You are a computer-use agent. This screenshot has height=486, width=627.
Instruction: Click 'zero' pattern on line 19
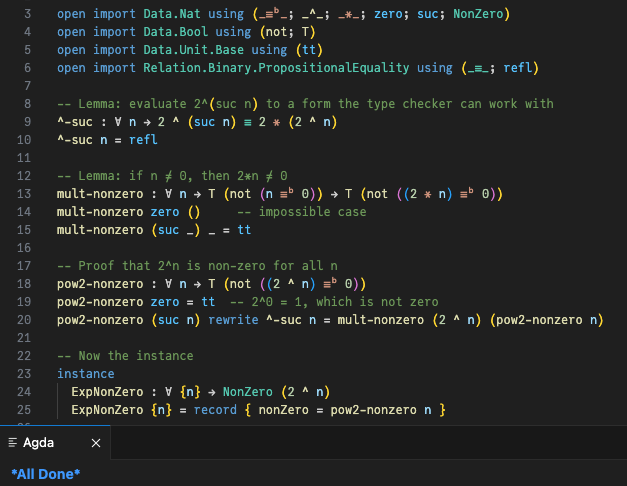tap(165, 302)
